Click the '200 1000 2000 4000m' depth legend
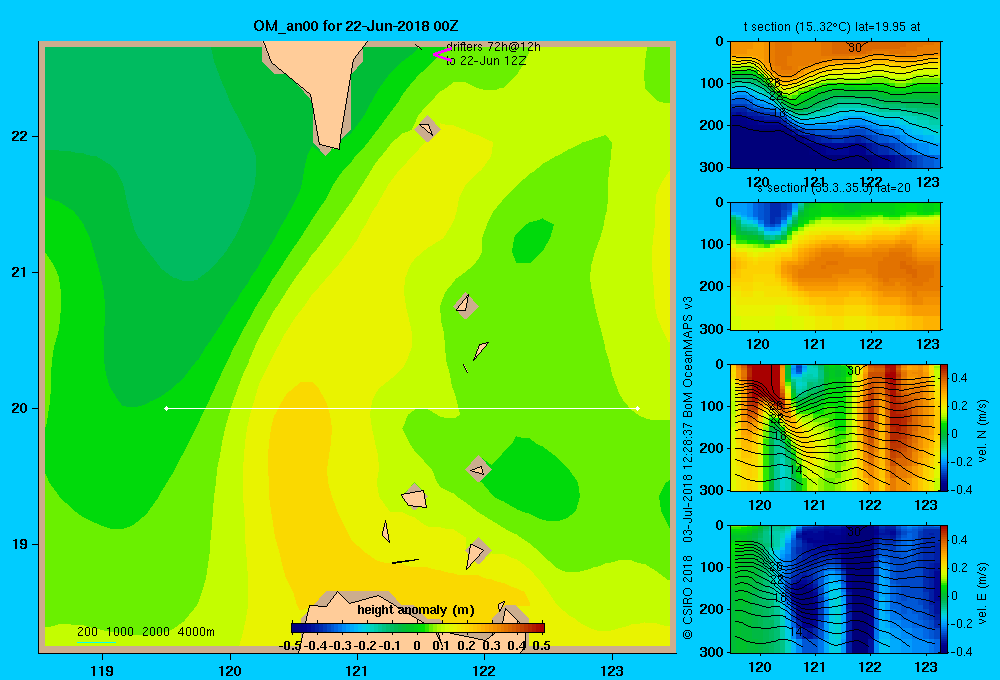1000x680 pixels. click(145, 632)
